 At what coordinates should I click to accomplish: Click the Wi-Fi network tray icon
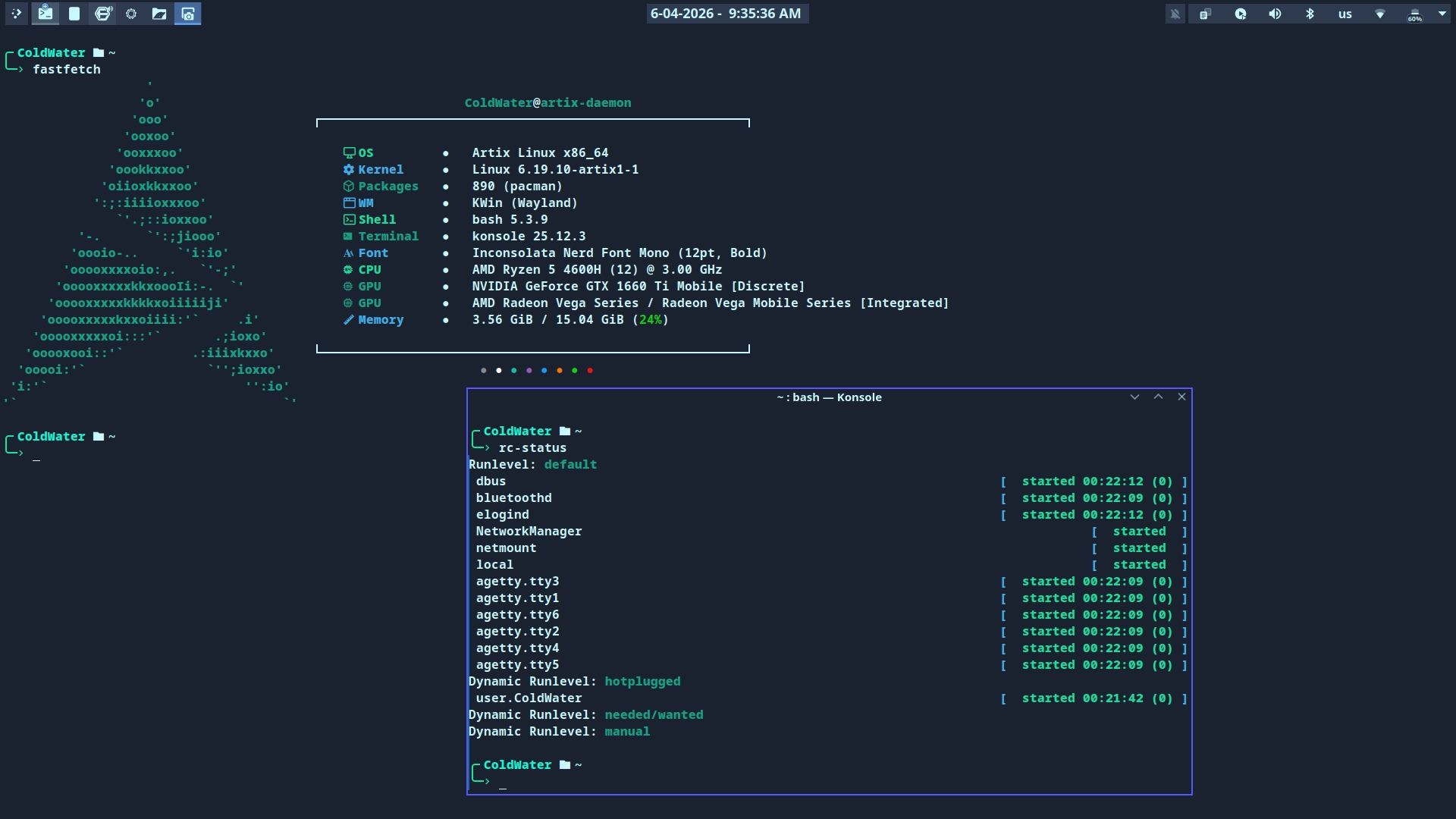click(x=1380, y=14)
